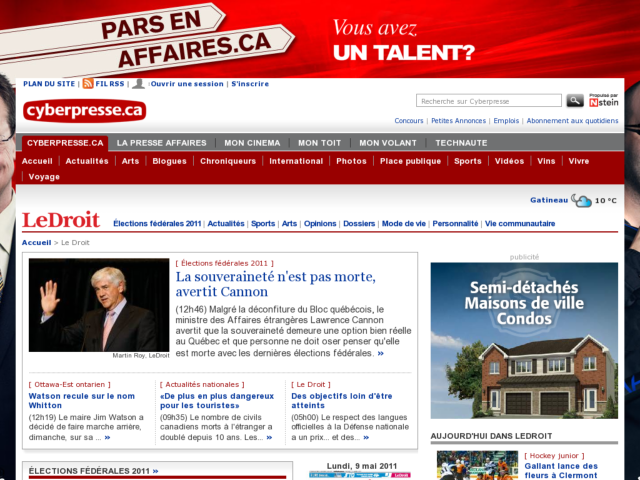
Task: Open the FIL RSS link
Action: coord(110,84)
